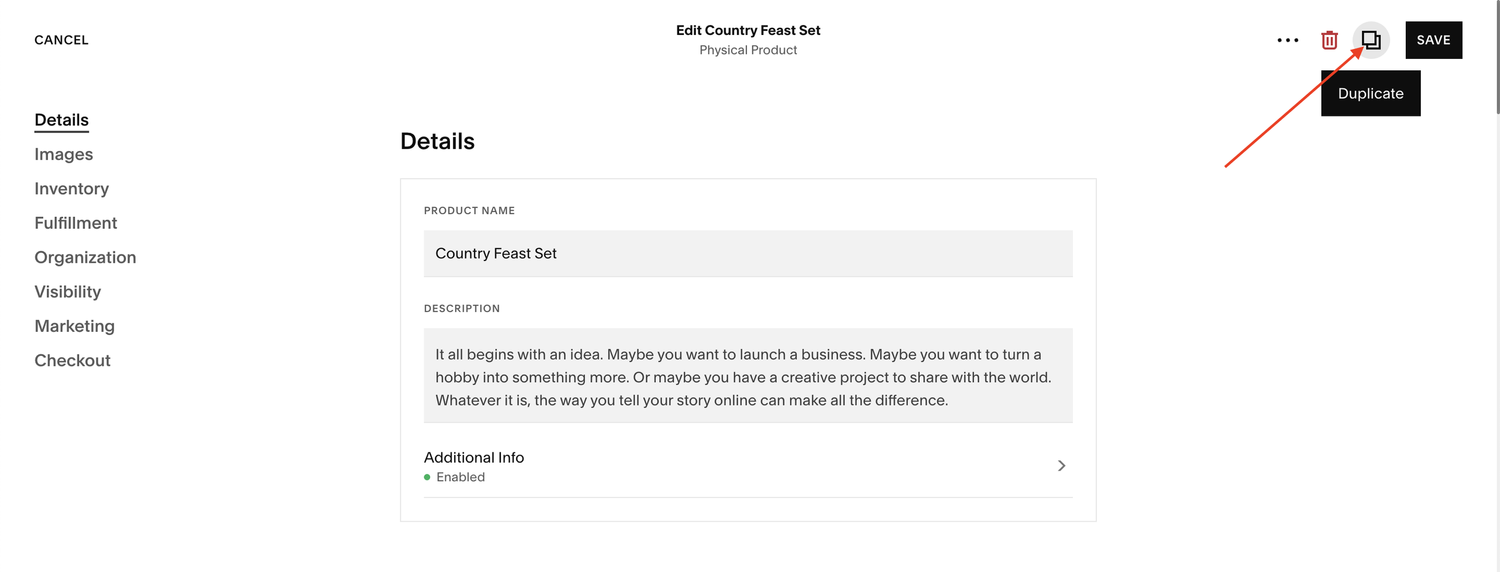This screenshot has height=572, width=1500.
Task: Click the Duplicate tooltip label
Action: 1370,93
